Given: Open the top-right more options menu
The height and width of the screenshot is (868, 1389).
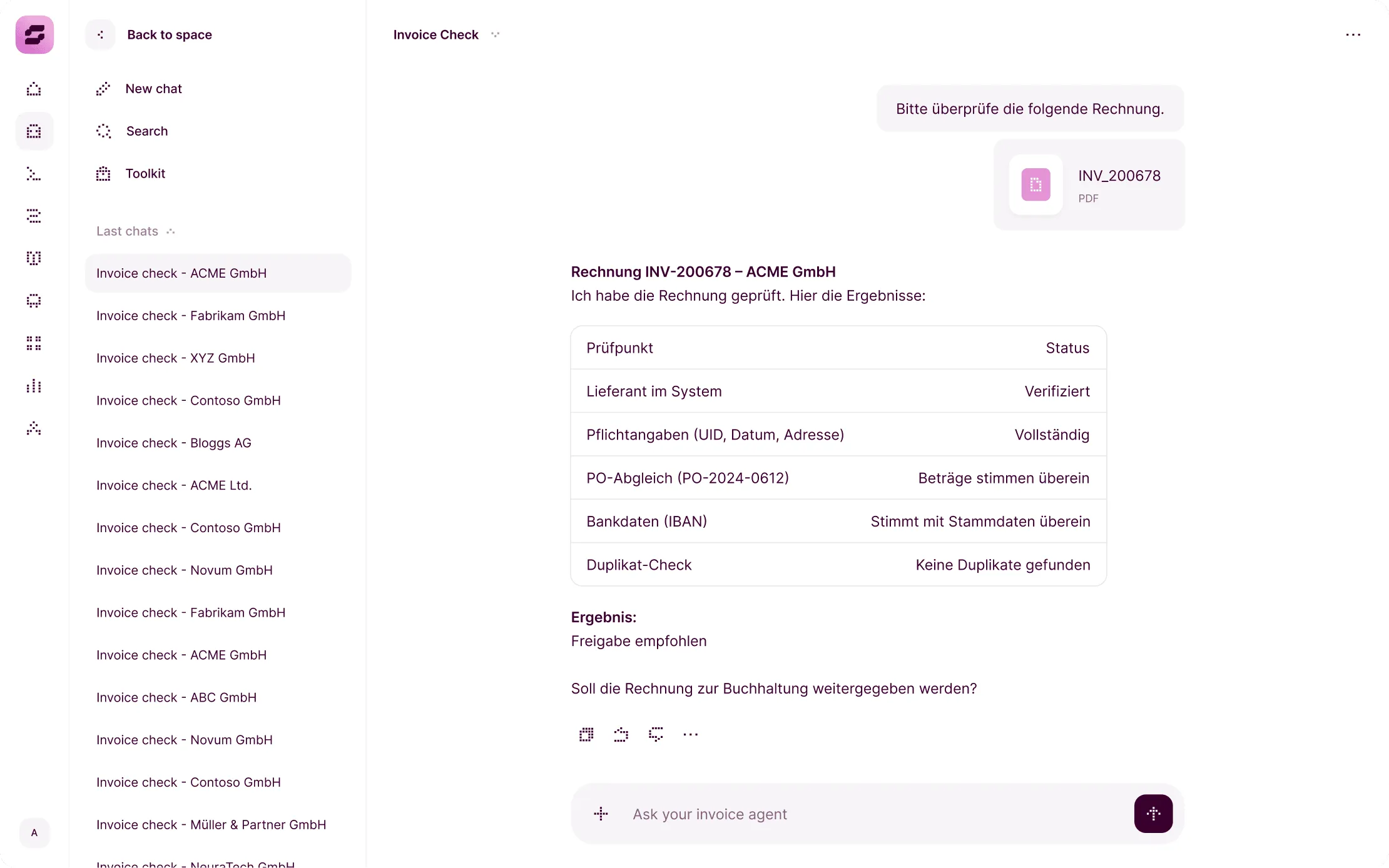Looking at the screenshot, I should pyautogui.click(x=1353, y=35).
